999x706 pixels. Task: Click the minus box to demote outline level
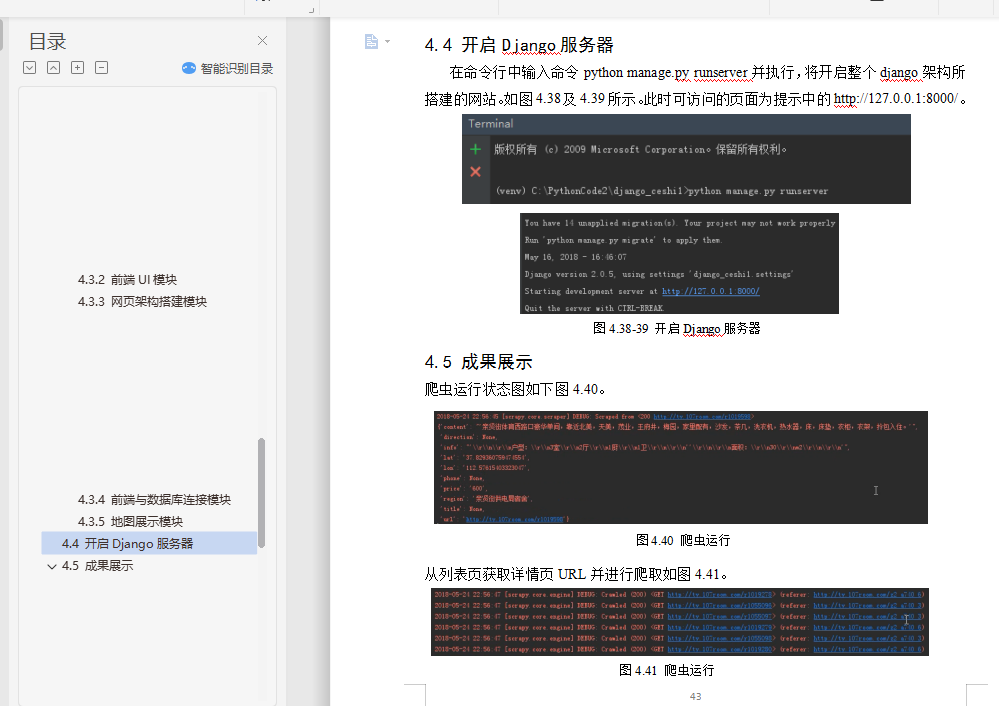tap(101, 68)
